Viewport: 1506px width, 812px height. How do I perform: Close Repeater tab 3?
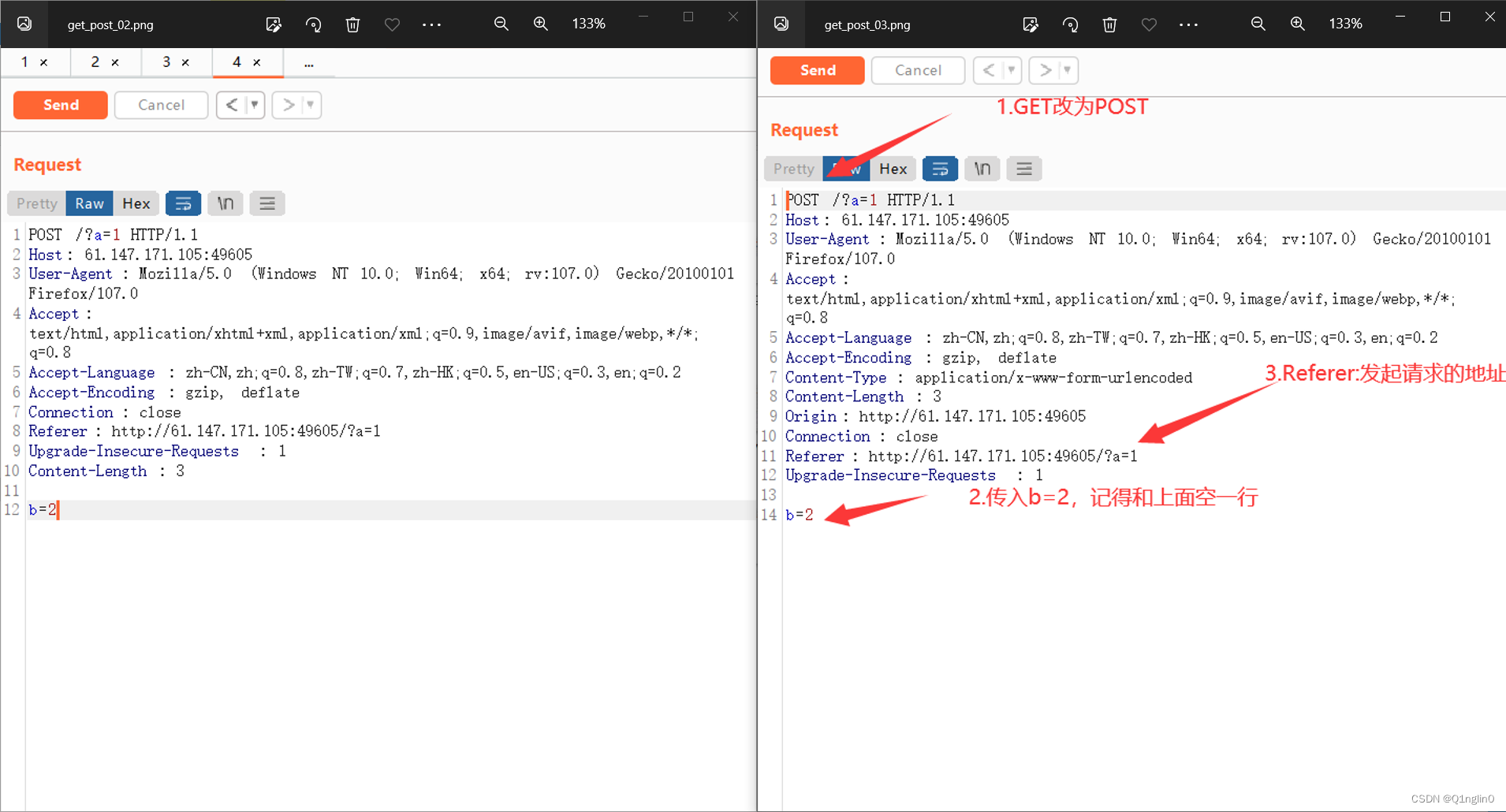pyautogui.click(x=186, y=62)
